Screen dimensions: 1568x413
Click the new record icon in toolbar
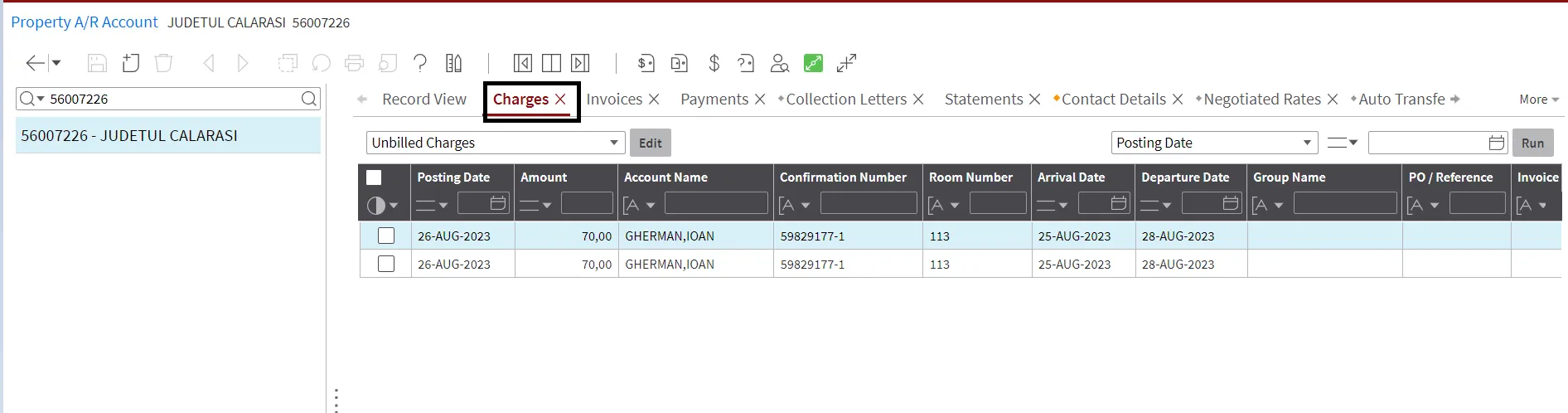pyautogui.click(x=131, y=63)
